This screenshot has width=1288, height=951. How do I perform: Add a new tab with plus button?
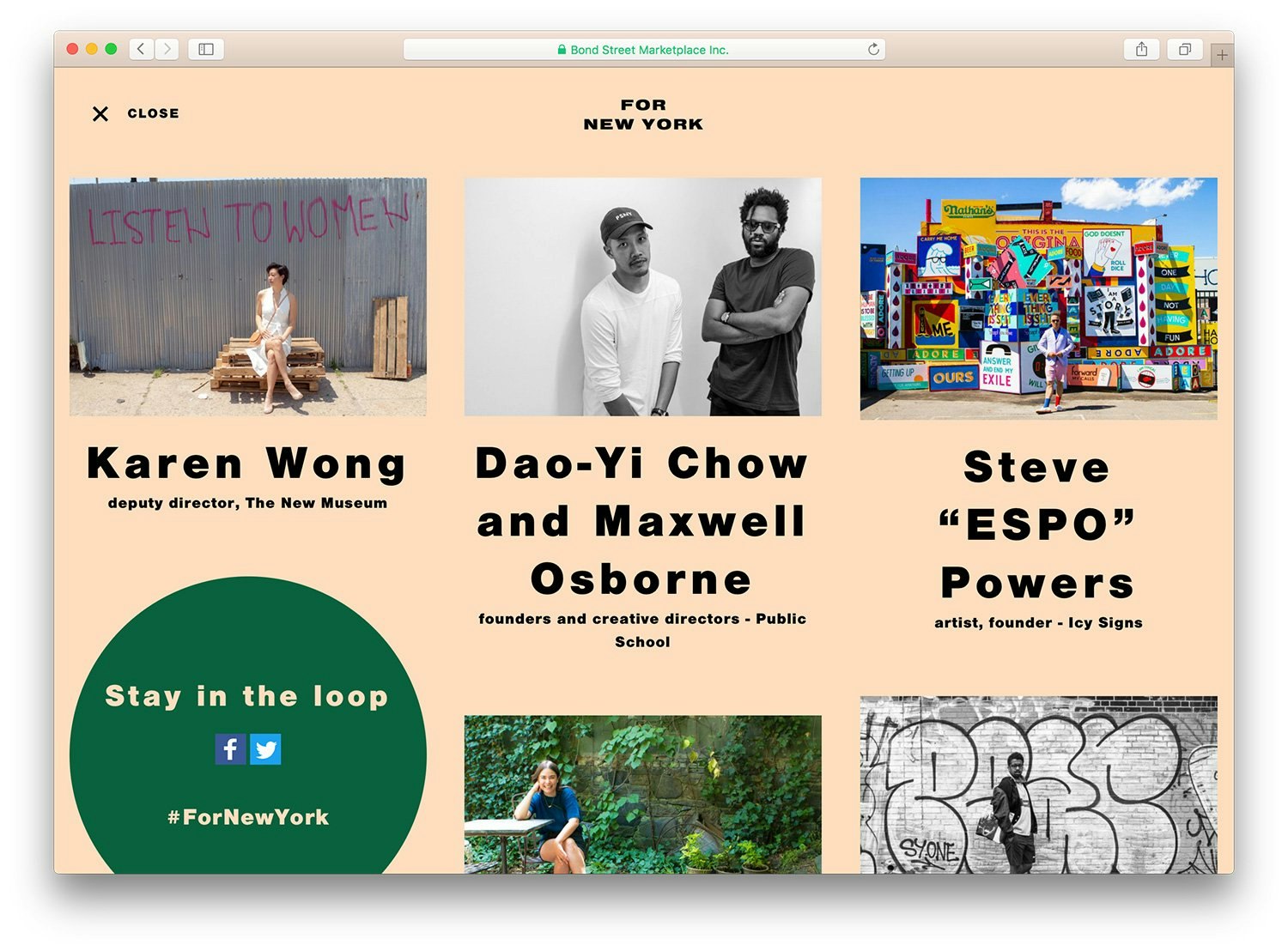tap(1222, 55)
